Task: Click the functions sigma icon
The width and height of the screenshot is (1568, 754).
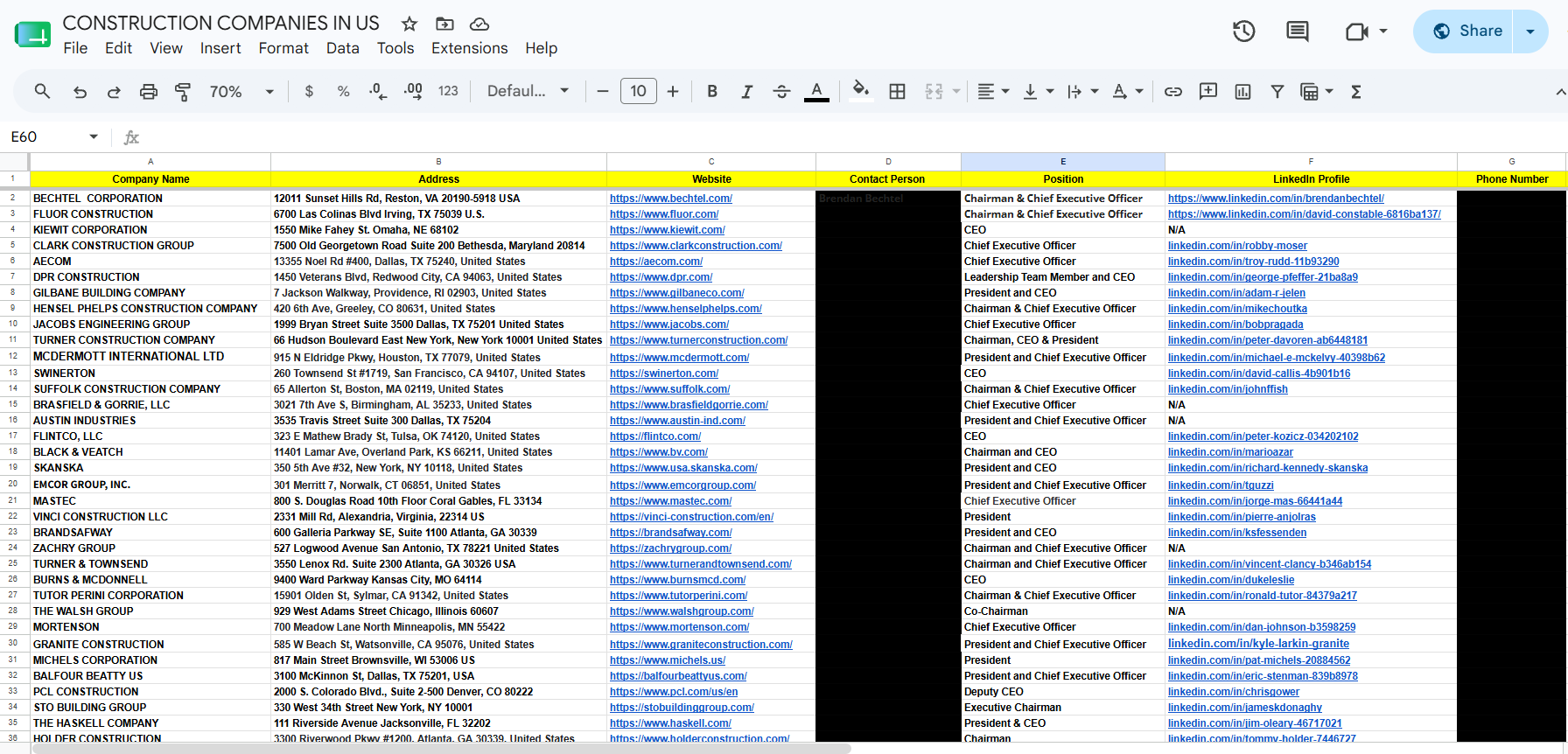Action: click(x=1356, y=92)
